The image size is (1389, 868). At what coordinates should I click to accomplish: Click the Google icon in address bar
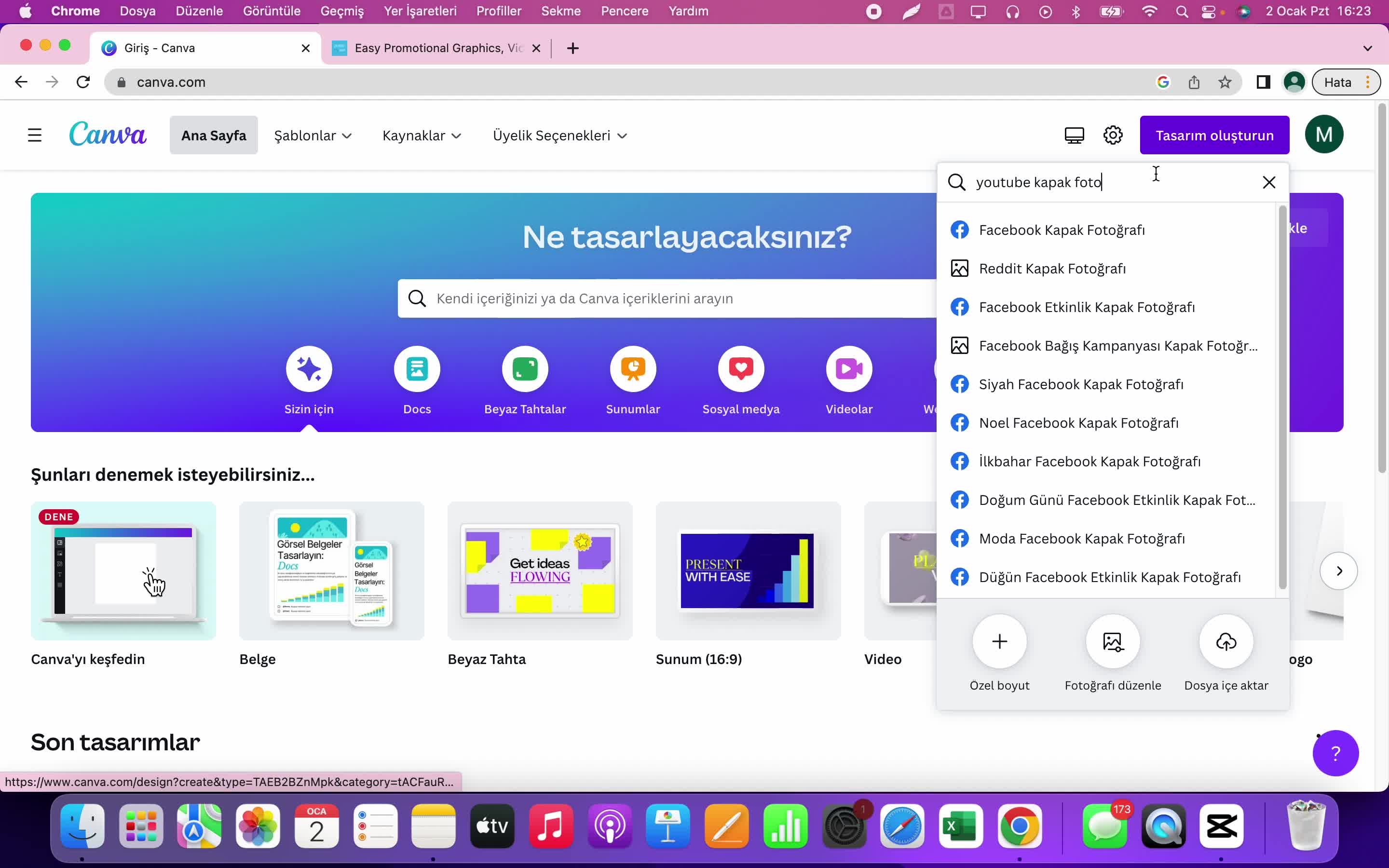pos(1163,82)
